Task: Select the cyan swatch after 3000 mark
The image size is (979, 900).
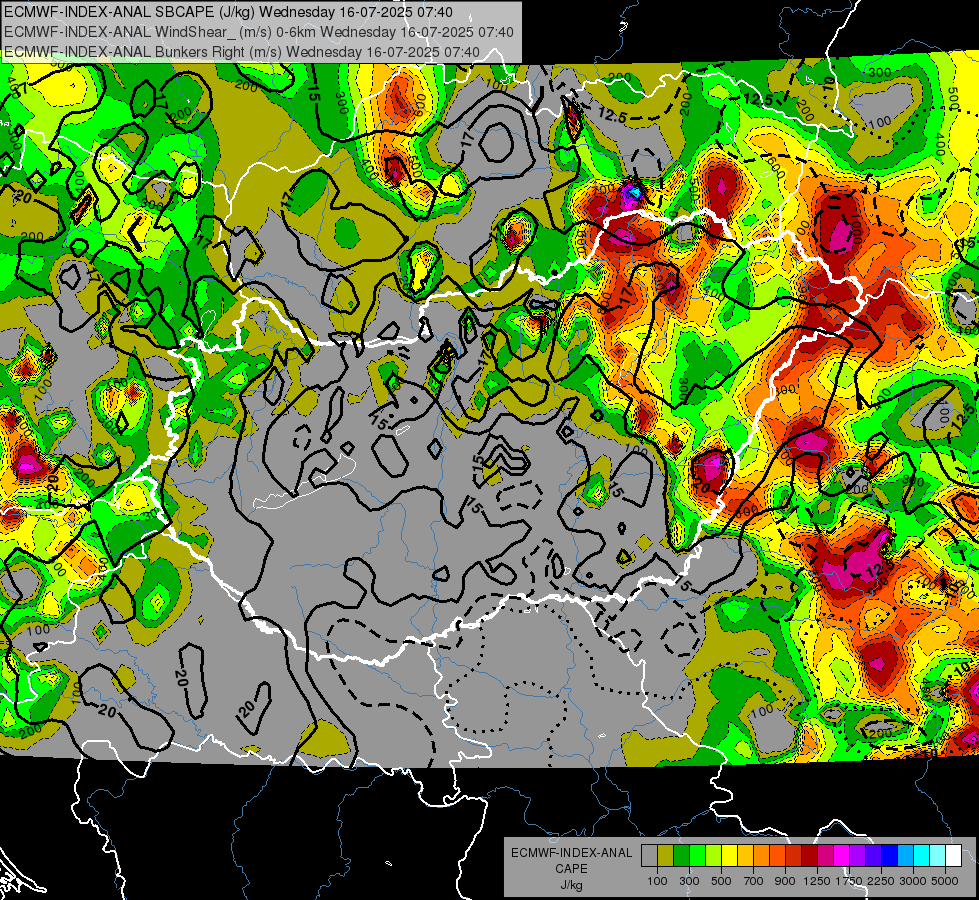Action: coord(922,855)
